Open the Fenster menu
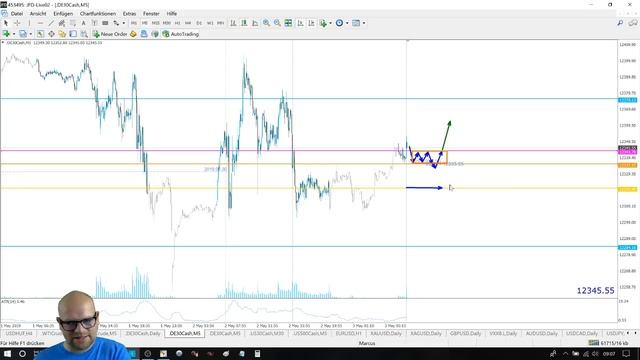Image resolution: width=640 pixels, height=360 pixels. point(151,13)
